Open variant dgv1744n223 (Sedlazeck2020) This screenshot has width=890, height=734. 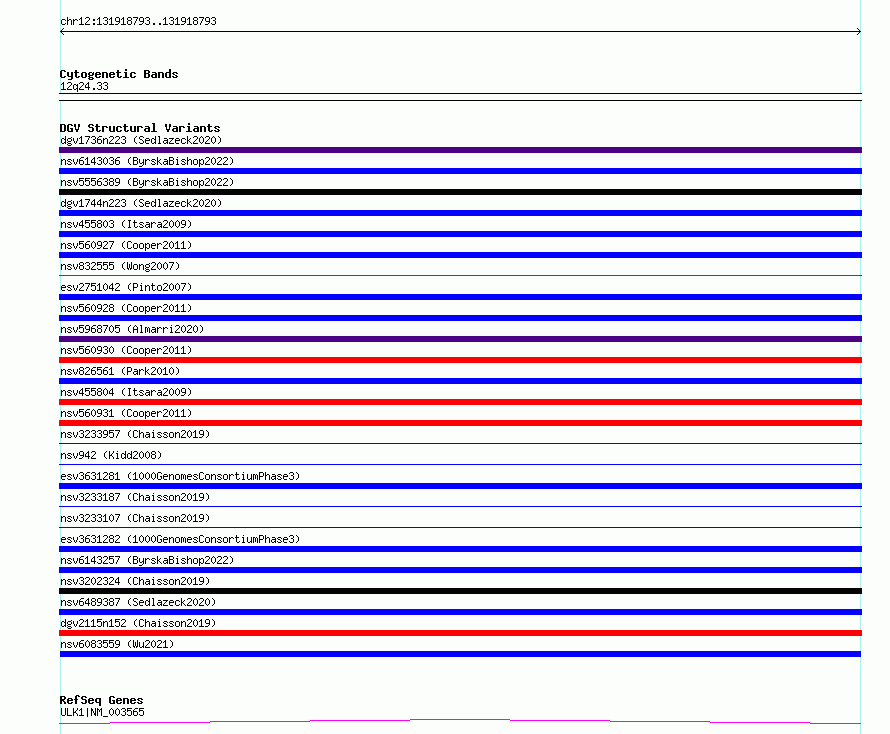[141, 203]
